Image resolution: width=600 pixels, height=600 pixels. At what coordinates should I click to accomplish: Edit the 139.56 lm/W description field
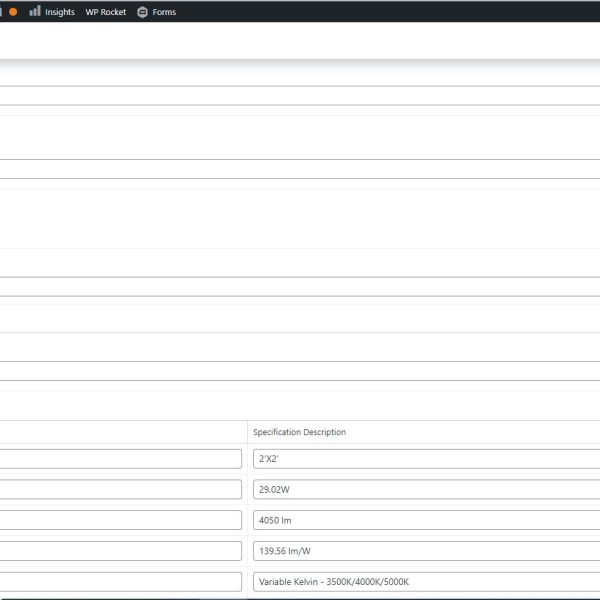pyautogui.click(x=425, y=551)
